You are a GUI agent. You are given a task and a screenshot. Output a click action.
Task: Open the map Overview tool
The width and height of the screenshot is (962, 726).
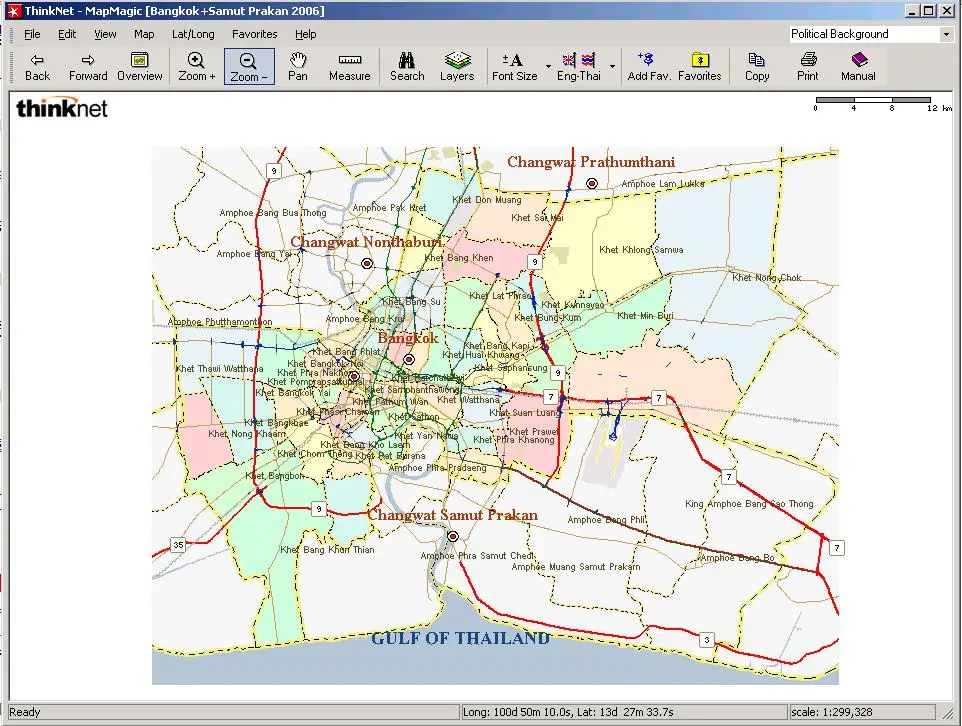(x=140, y=66)
